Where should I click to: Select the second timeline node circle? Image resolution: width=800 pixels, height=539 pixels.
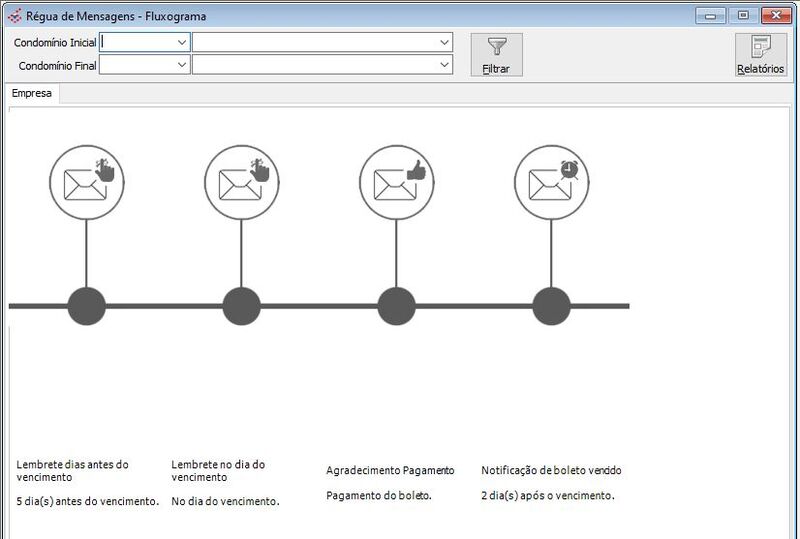pyautogui.click(x=241, y=306)
